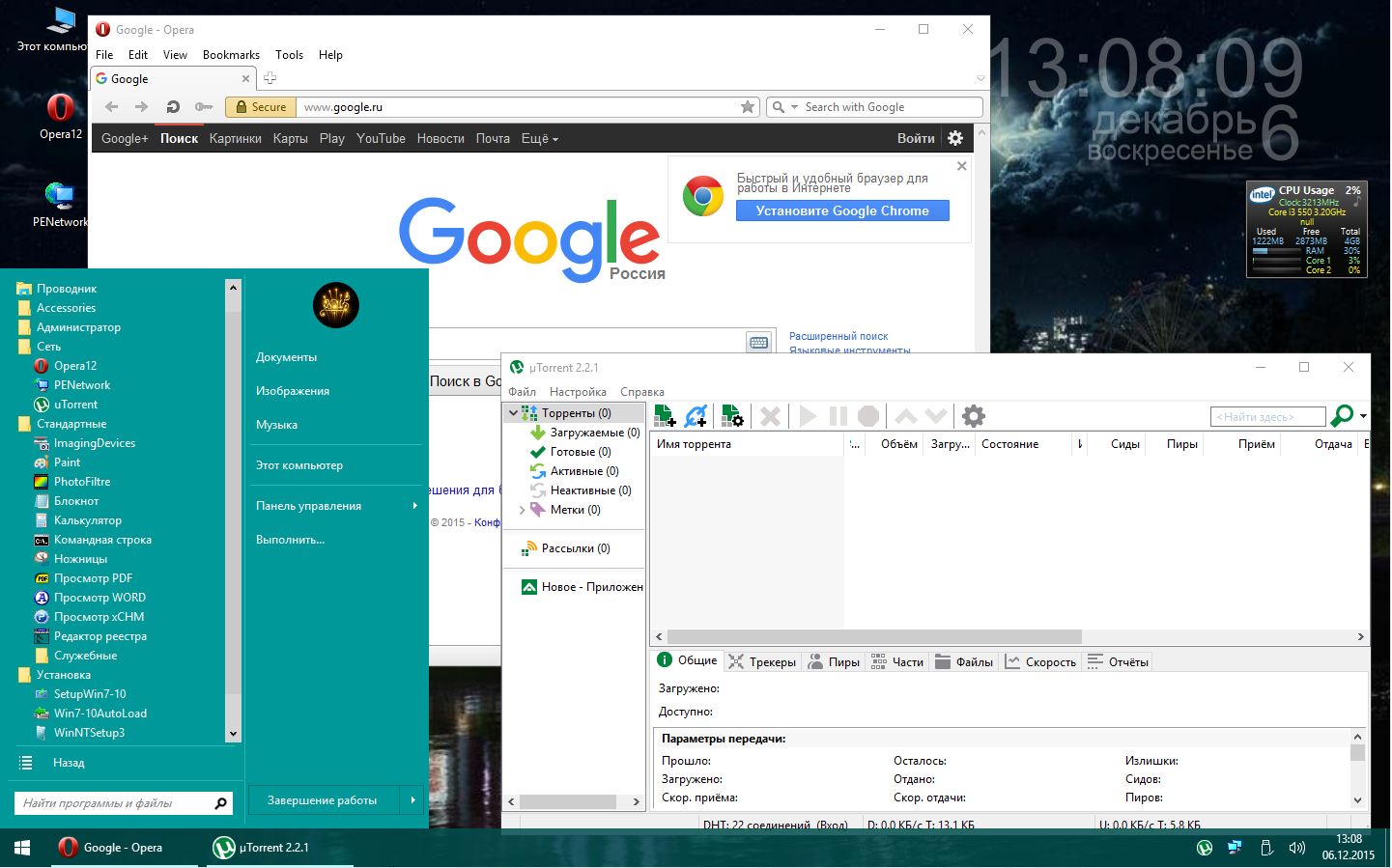Open Bookmarks menu in Opera
Image resolution: width=1392 pixels, height=868 pixels.
(x=231, y=55)
